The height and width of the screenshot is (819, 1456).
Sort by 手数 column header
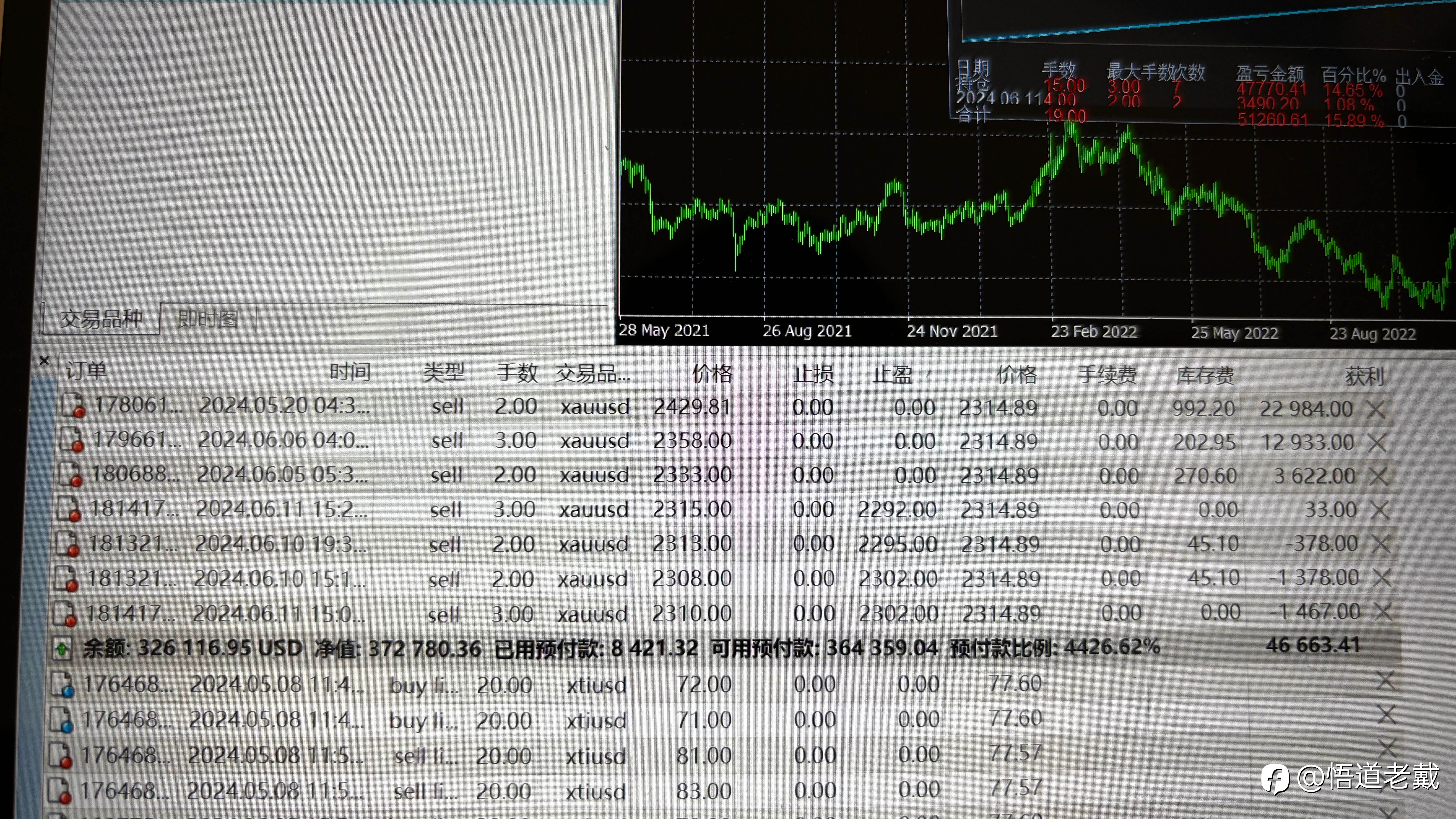pos(517,372)
